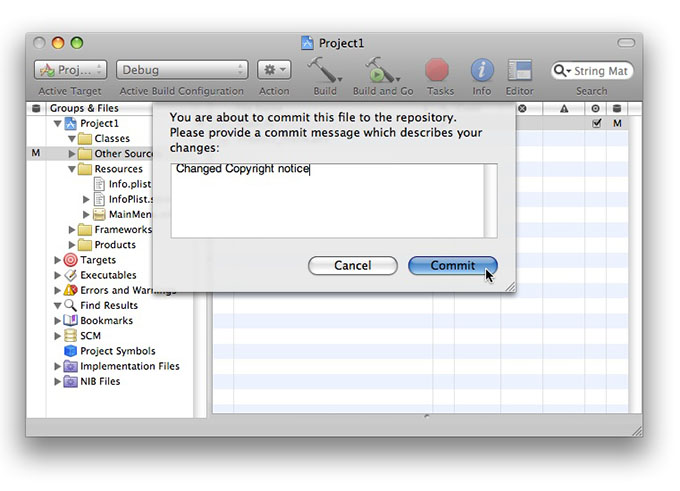Collapse the Project1 group
The width and height of the screenshot is (680, 491).
(x=57, y=124)
